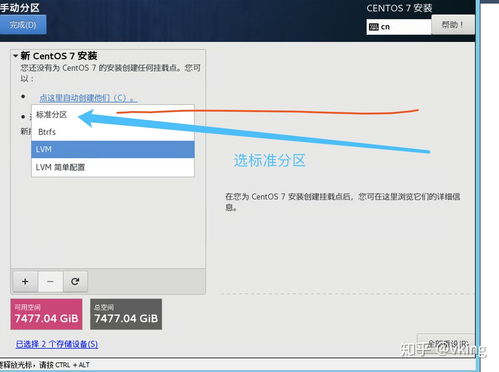Collapse the 新 CentOS 7 安装 section

(x=16, y=56)
